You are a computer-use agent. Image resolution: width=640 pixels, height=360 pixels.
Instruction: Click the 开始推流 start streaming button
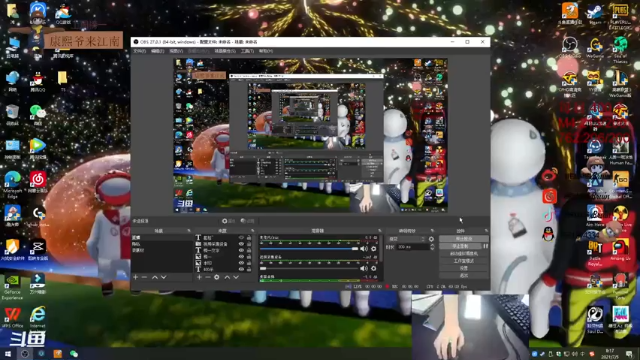coord(464,239)
